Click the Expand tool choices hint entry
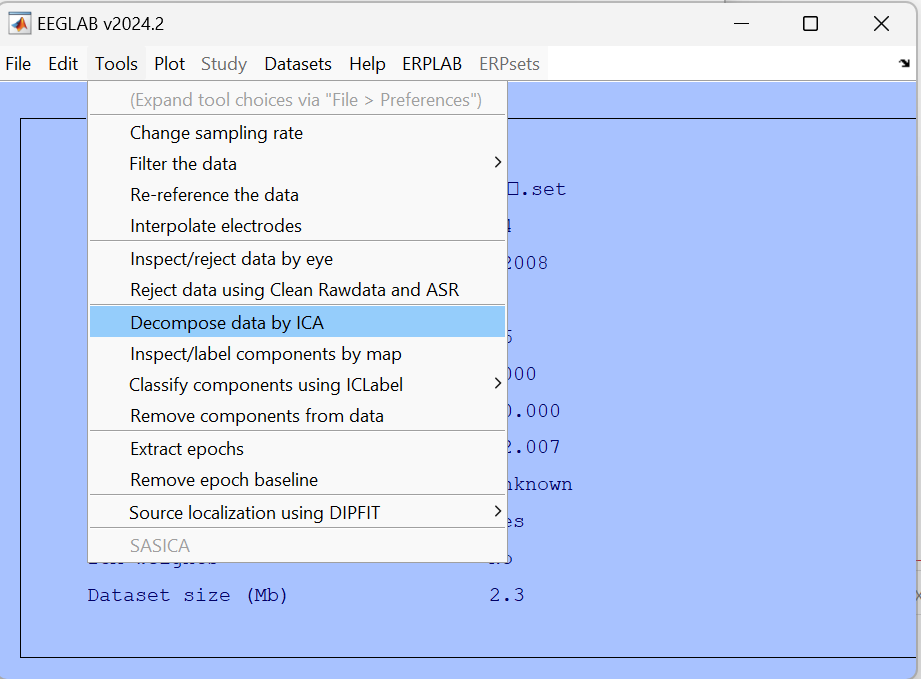 (x=297, y=100)
